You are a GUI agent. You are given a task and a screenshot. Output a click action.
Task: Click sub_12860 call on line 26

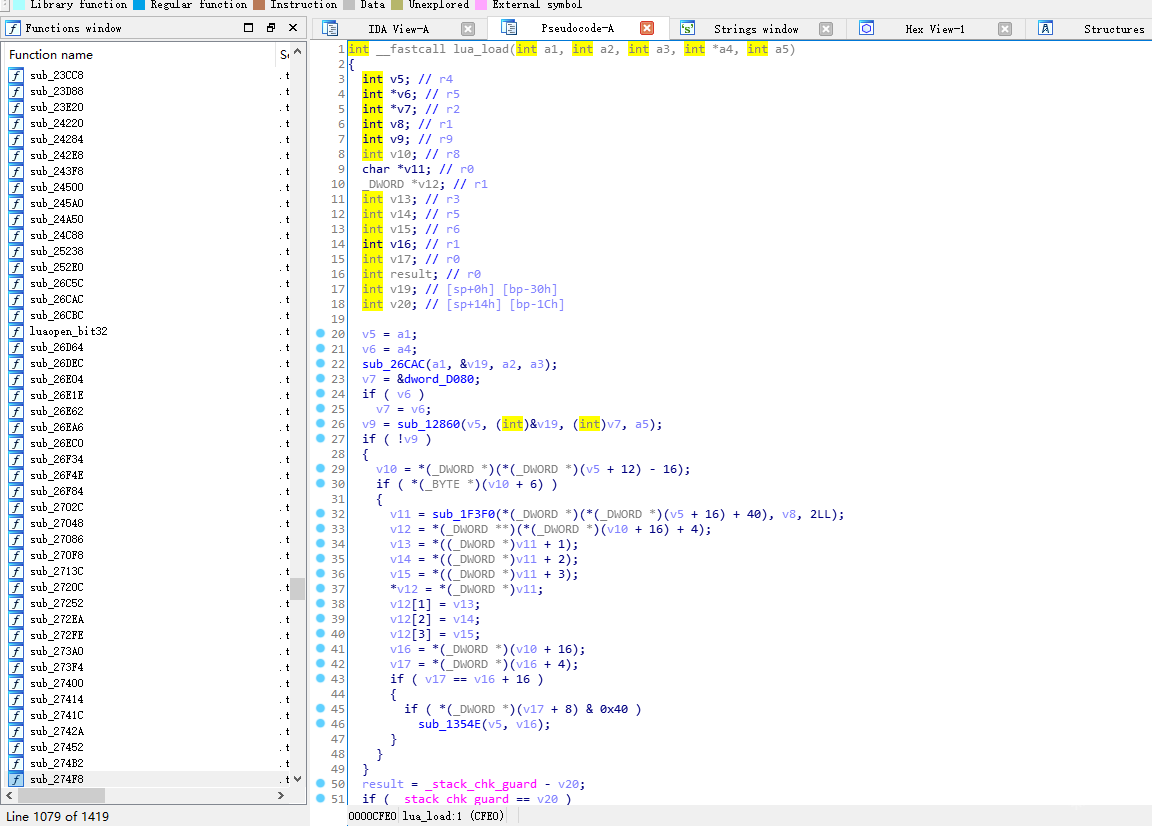tap(428, 424)
